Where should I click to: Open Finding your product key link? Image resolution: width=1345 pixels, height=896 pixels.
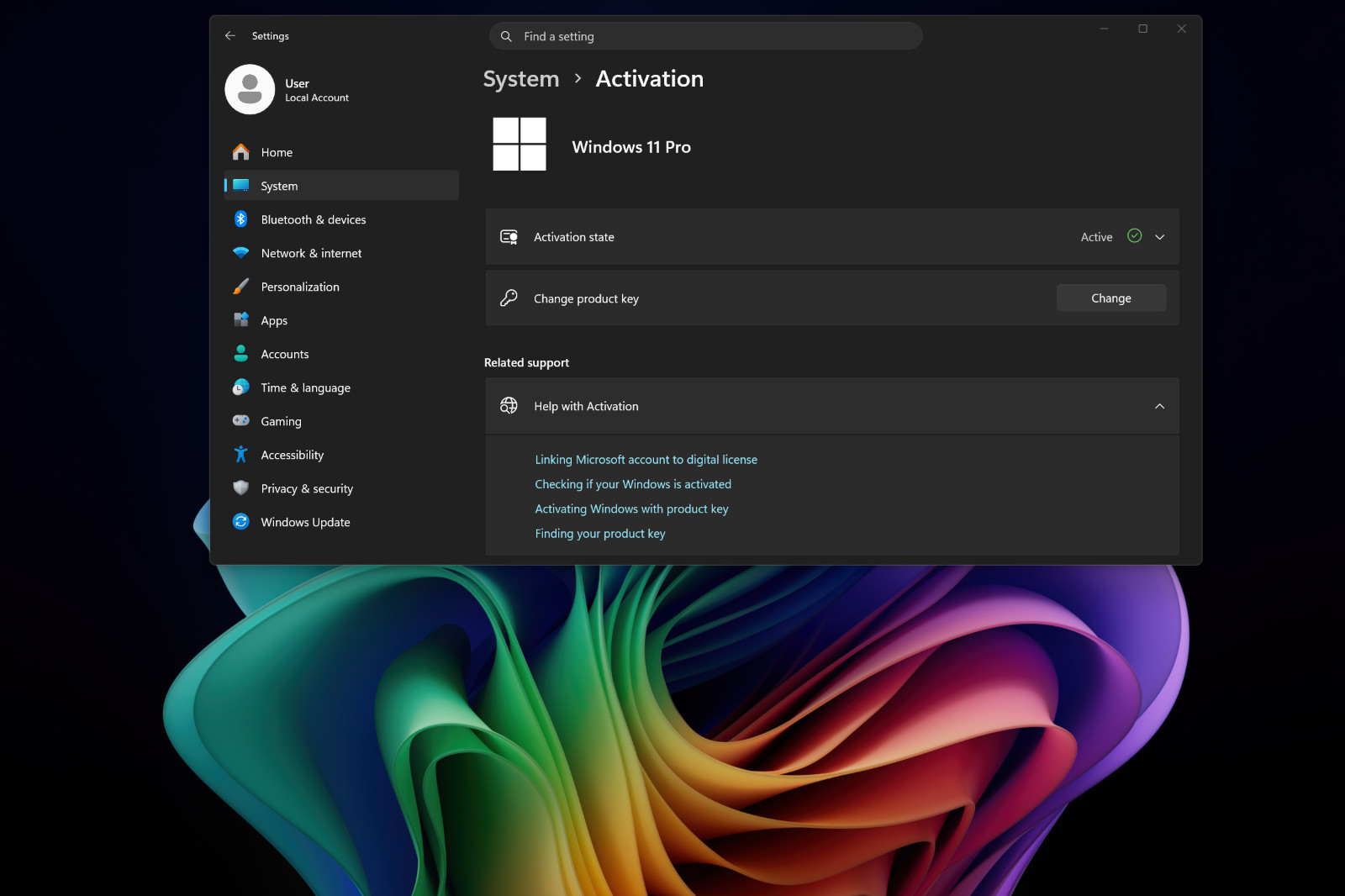[600, 534]
